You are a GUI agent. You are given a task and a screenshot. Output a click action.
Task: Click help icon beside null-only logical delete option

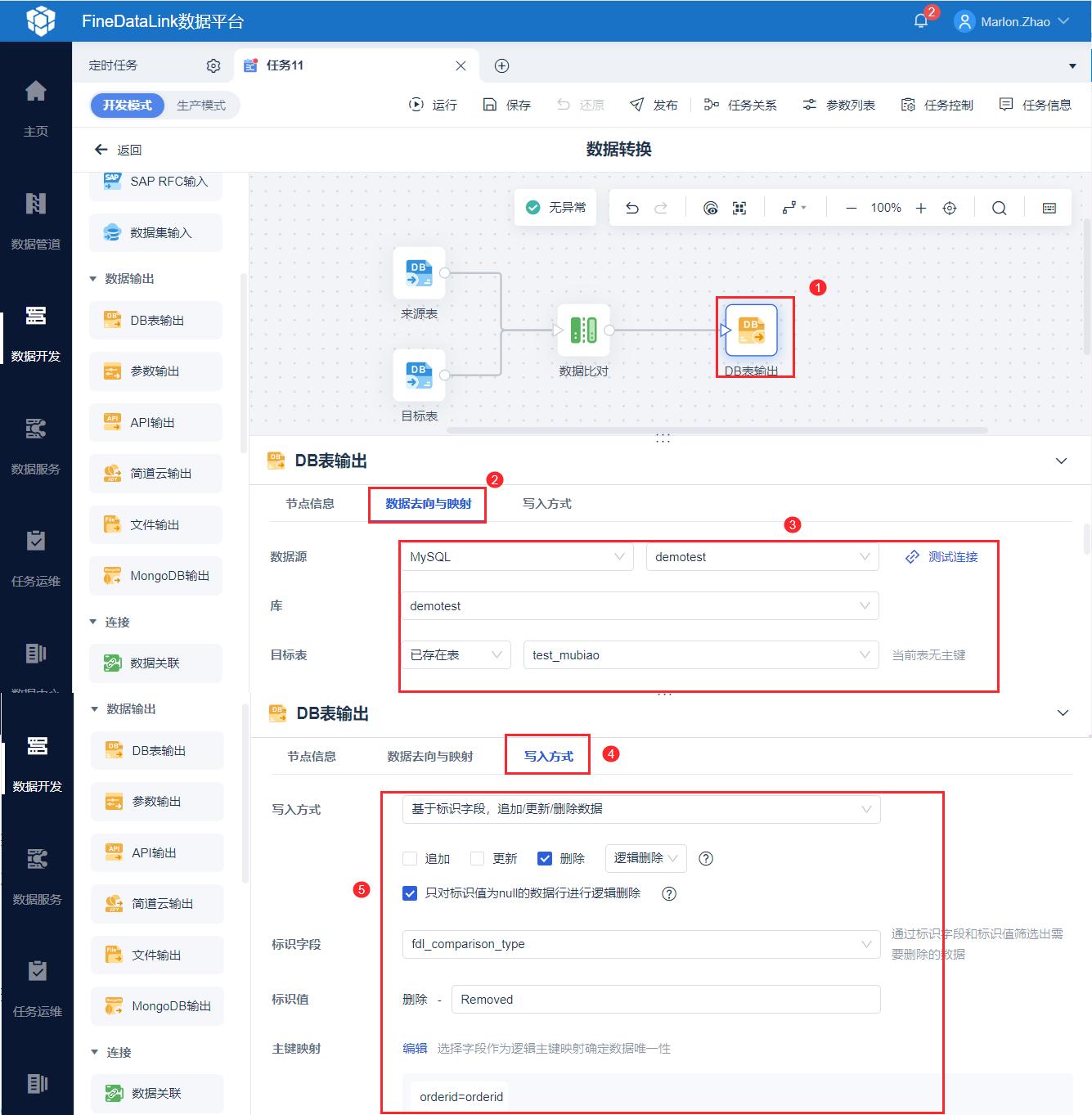click(x=669, y=893)
